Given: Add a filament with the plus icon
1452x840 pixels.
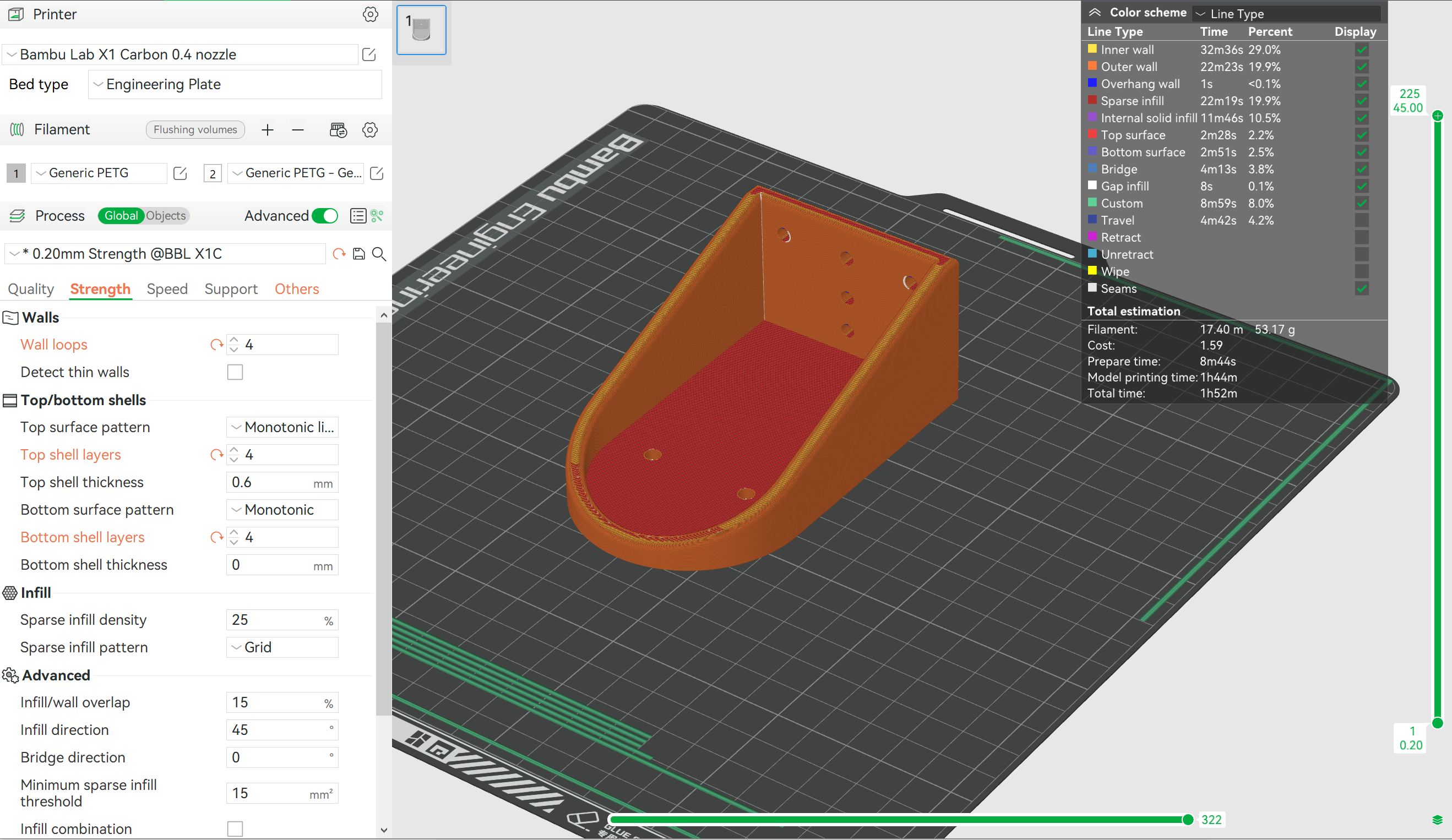Looking at the screenshot, I should click(268, 129).
